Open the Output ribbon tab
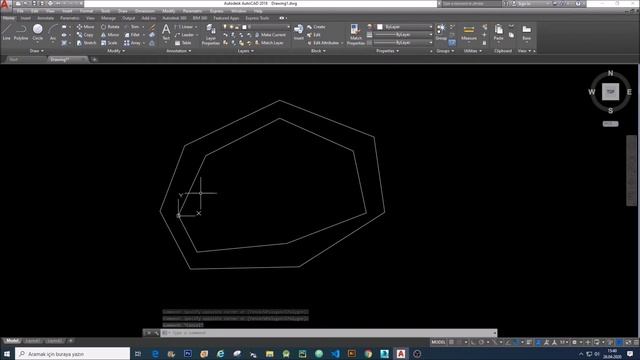The height and width of the screenshot is (360, 640). point(128,18)
